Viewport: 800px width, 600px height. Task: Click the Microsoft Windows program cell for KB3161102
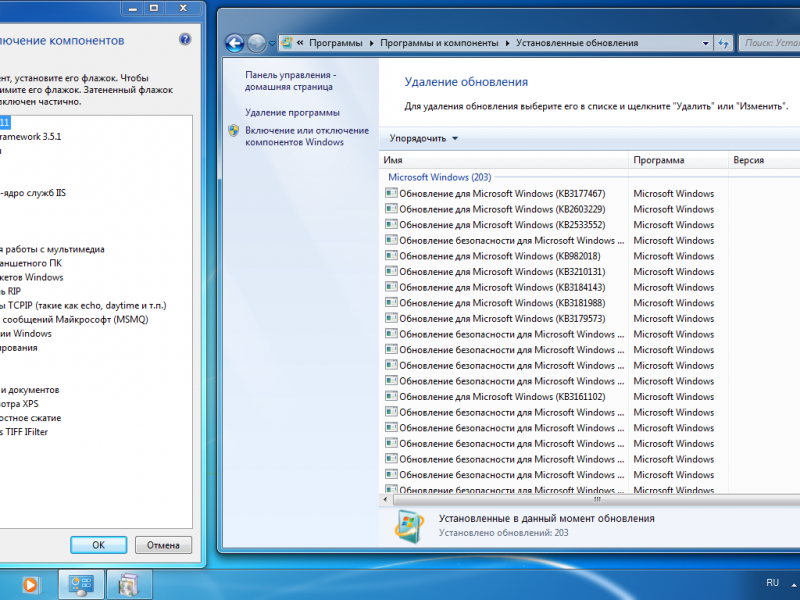coord(673,396)
